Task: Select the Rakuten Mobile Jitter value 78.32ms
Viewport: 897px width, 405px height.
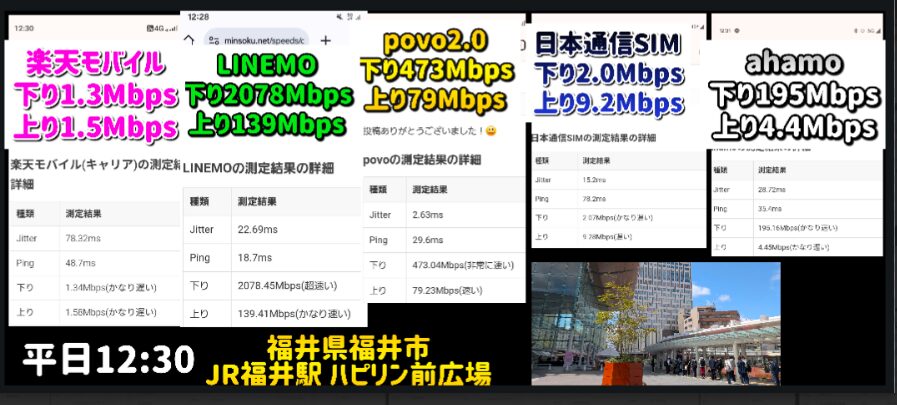Action: [x=83, y=238]
